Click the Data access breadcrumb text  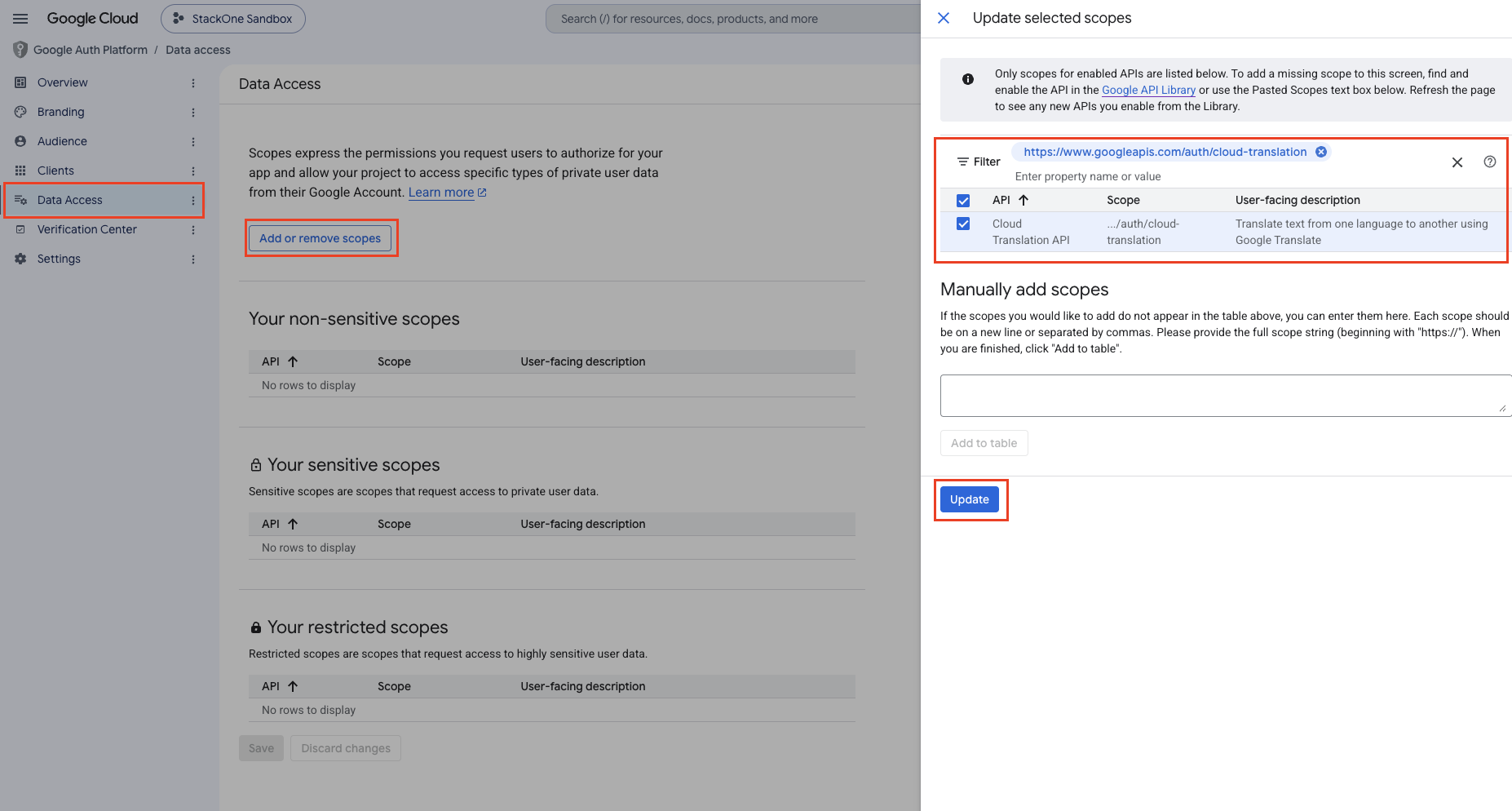tap(198, 50)
